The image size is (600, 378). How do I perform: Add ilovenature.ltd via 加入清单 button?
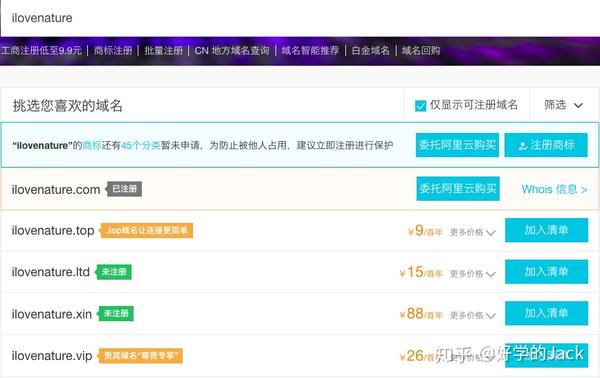click(x=546, y=272)
